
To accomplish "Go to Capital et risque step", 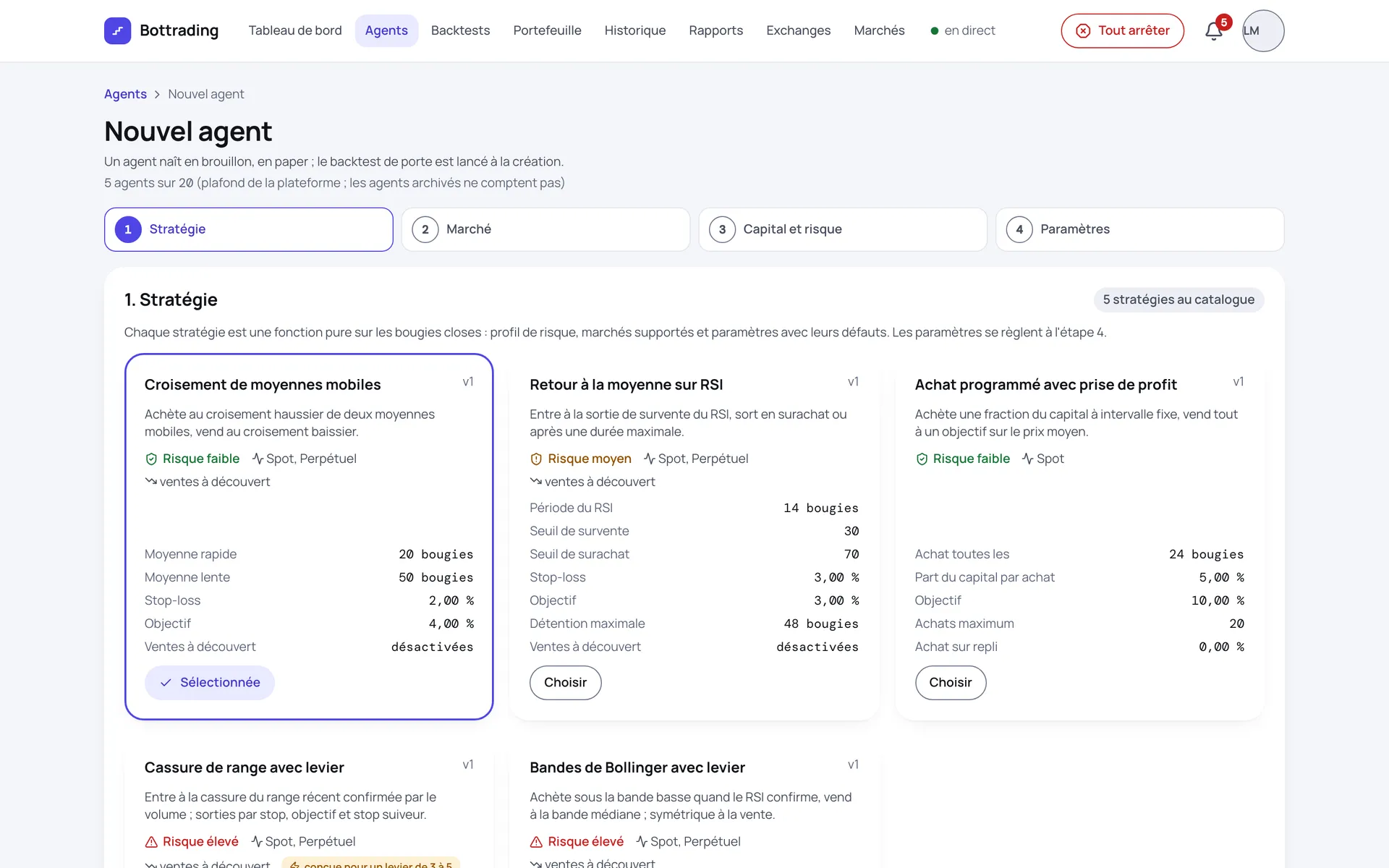I will (x=843, y=229).
